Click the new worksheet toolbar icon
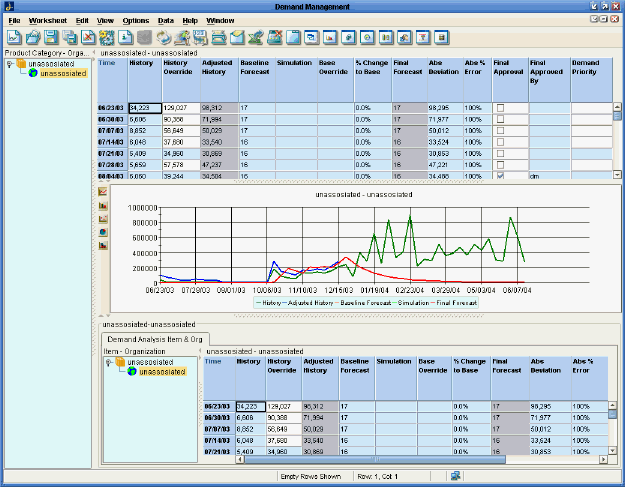The width and height of the screenshot is (625, 487). tap(14, 37)
